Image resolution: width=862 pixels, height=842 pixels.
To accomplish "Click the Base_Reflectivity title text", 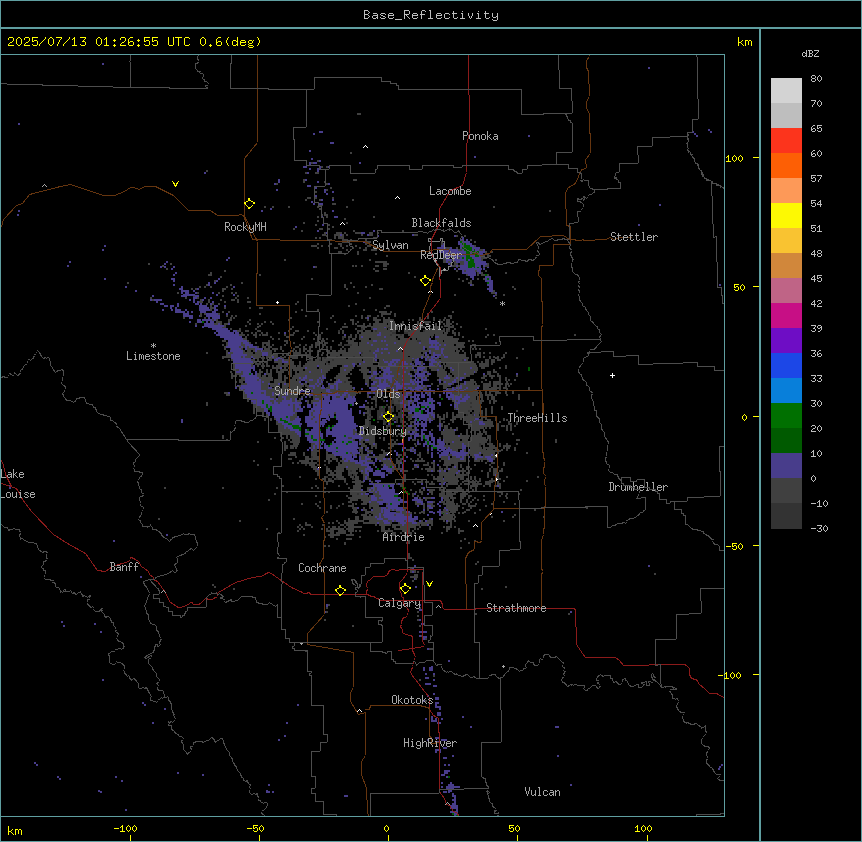I will (x=431, y=15).
